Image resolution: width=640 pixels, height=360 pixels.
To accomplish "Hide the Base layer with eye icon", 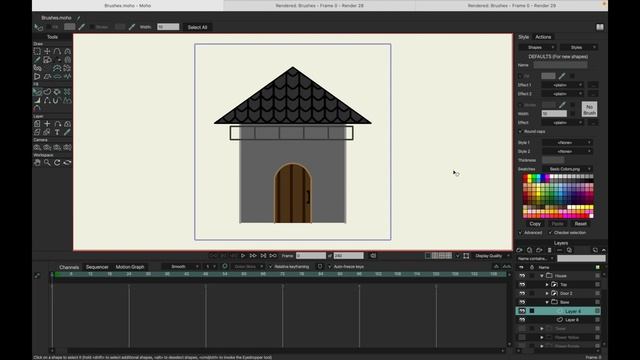I will tap(522, 302).
